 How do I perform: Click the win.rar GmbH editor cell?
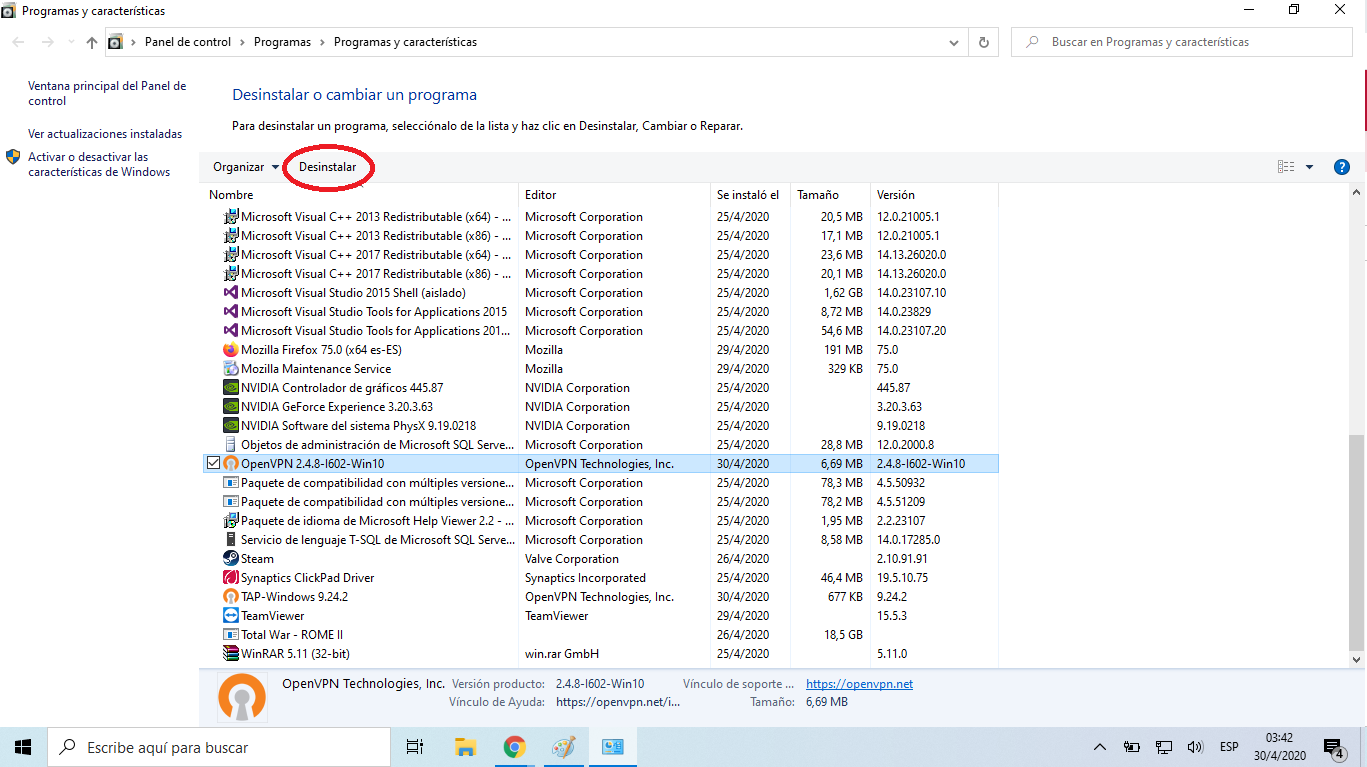562,654
